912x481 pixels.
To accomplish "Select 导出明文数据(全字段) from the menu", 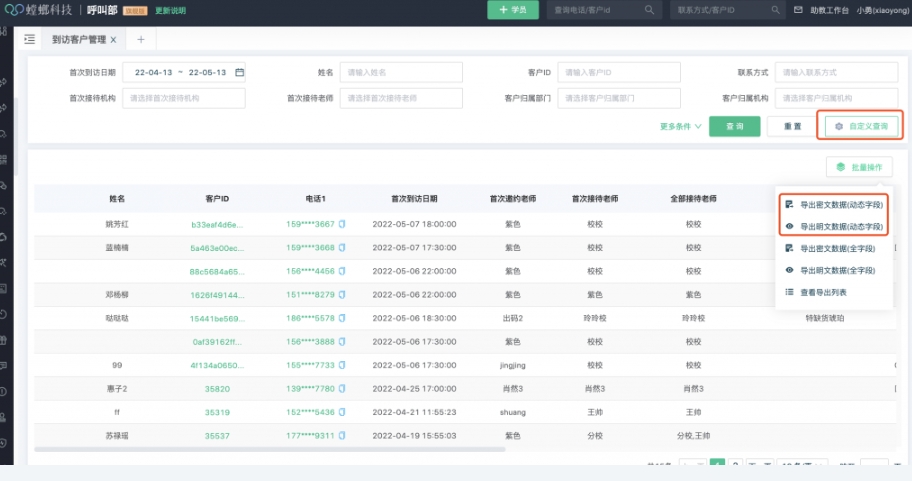I will (833, 270).
